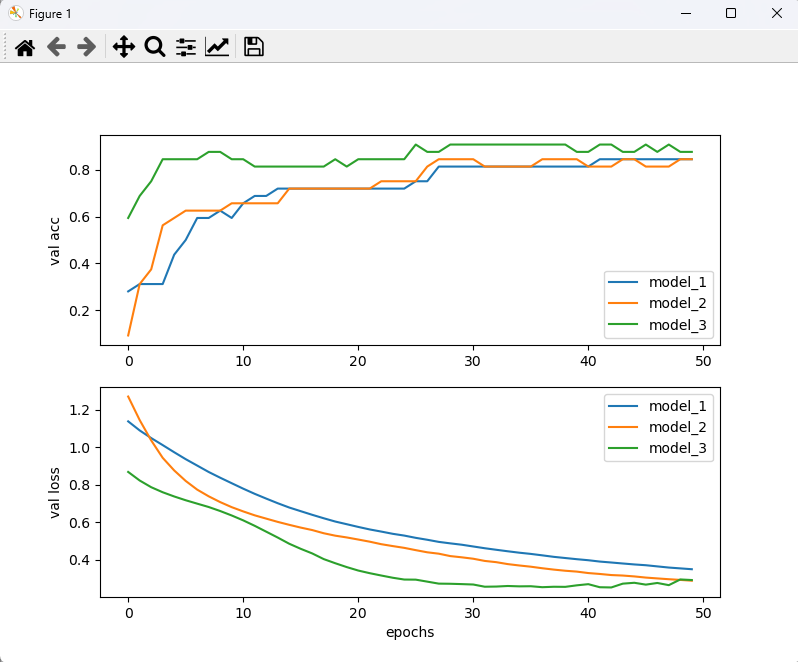This screenshot has height=662, width=798.
Task: Select the zoom-to-rectangle magnifier tool
Action: 155,47
